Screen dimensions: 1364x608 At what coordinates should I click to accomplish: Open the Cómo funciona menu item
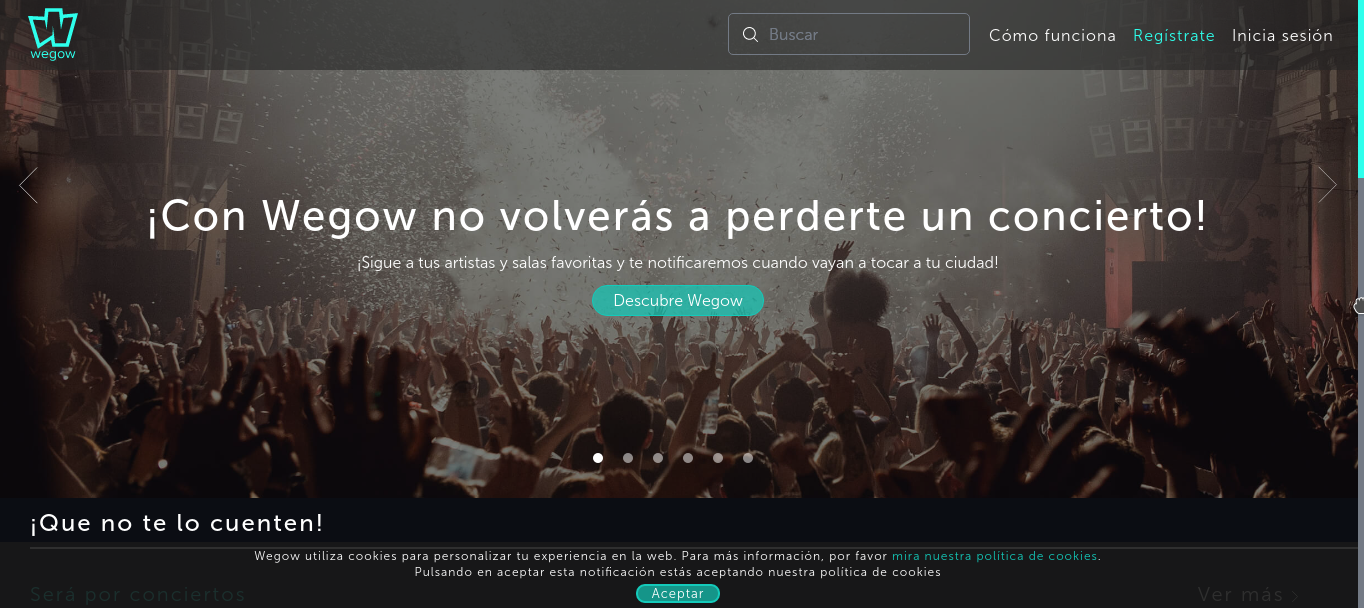[x=1052, y=36]
